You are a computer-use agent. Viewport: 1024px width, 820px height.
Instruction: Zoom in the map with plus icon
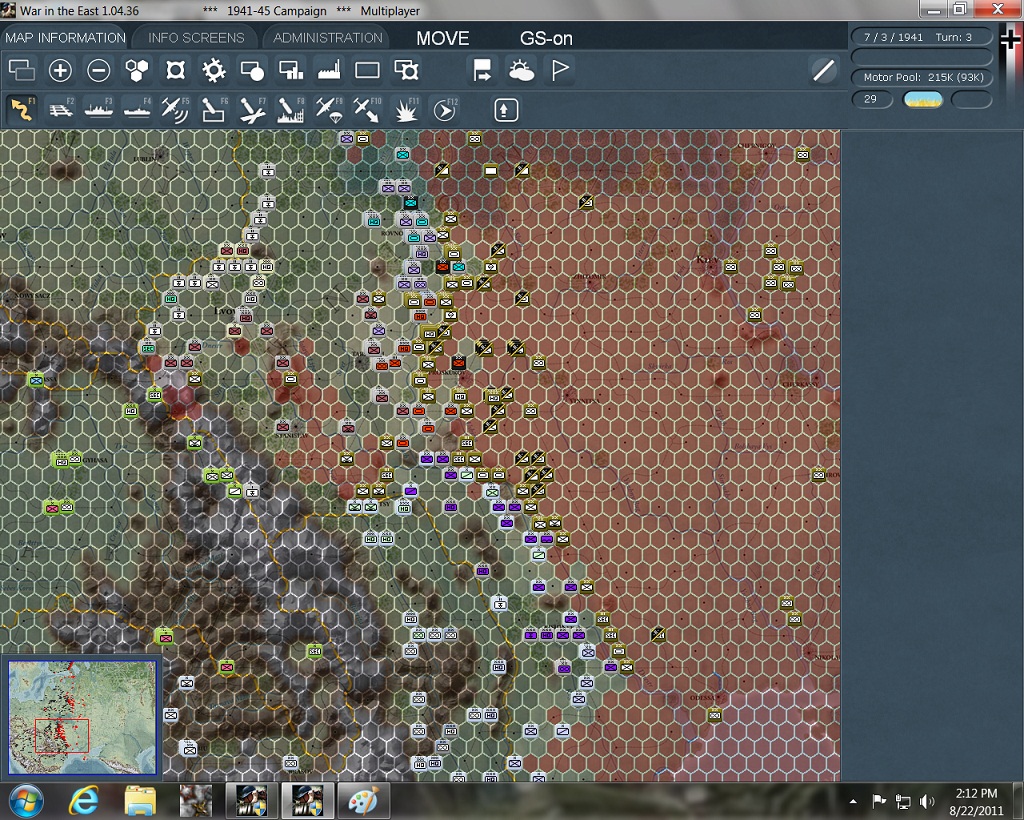pyautogui.click(x=60, y=70)
